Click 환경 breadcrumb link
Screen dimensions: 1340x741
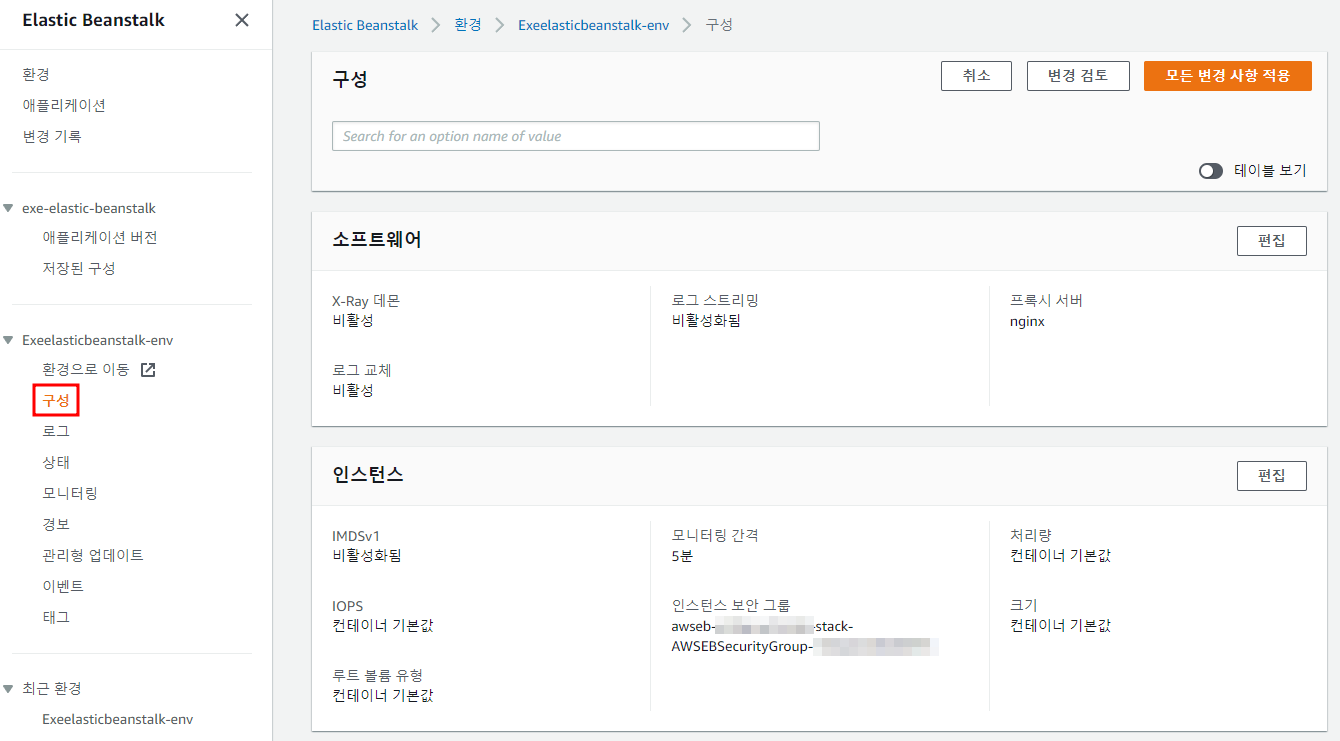(x=468, y=25)
